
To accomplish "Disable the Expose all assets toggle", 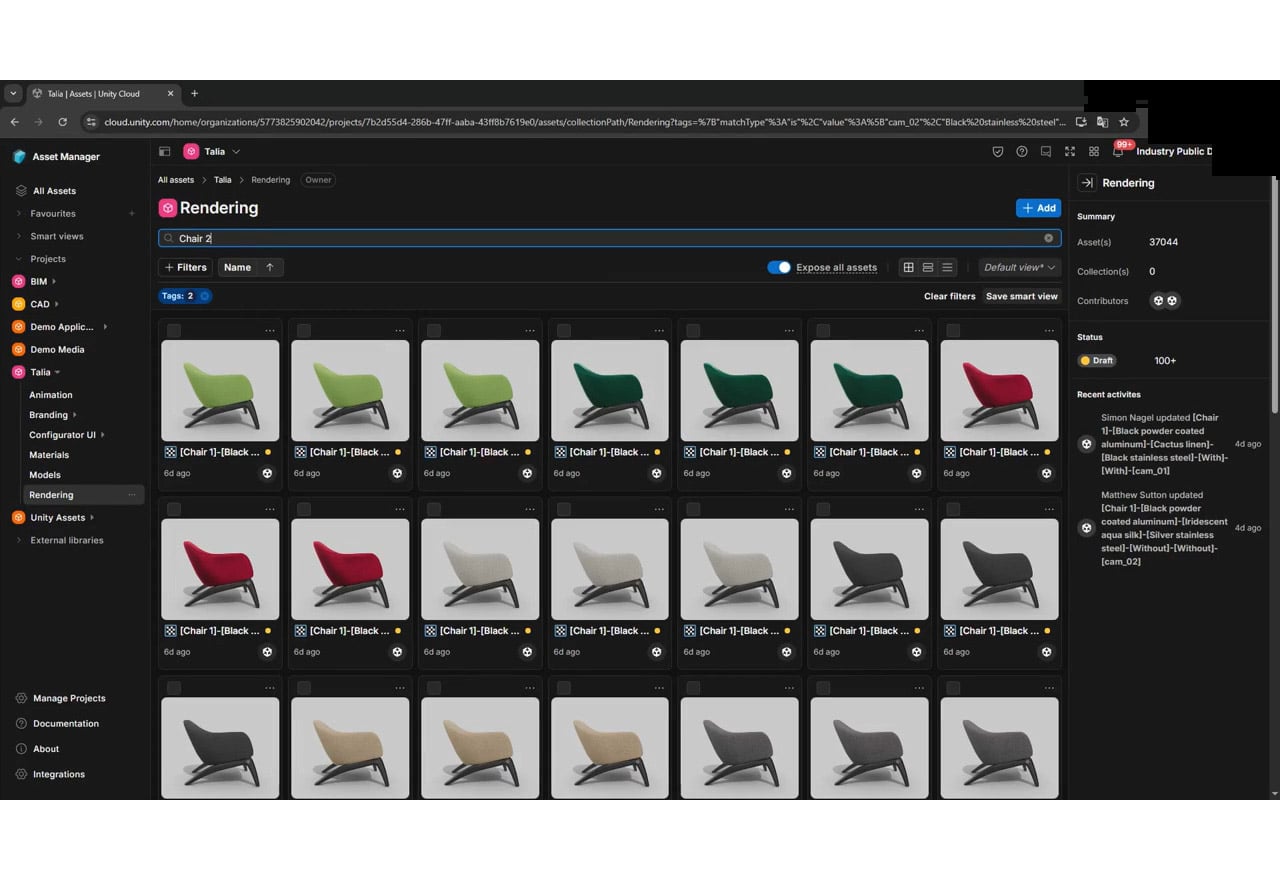I will pyautogui.click(x=779, y=267).
